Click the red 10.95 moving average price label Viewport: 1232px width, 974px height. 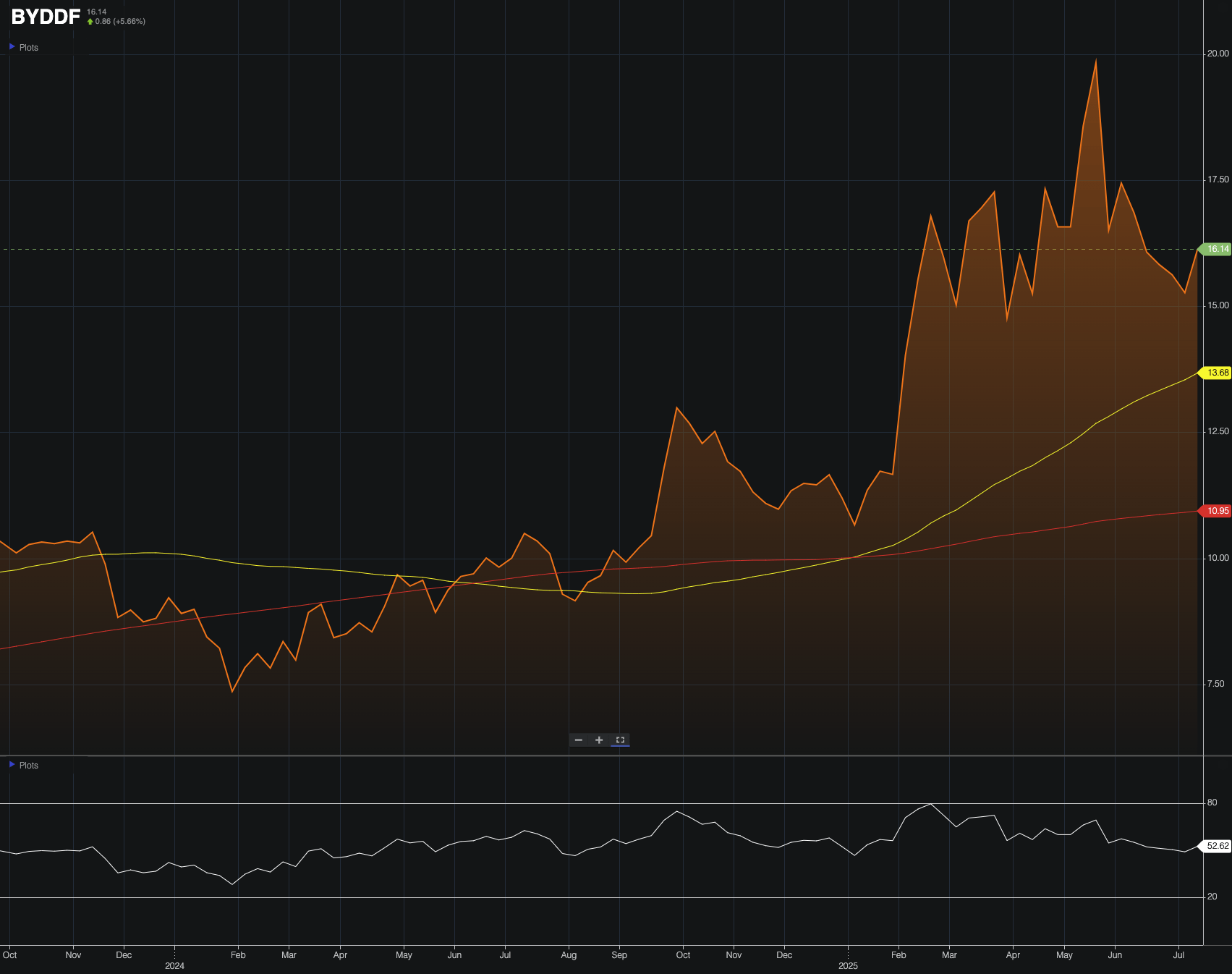click(x=1216, y=511)
